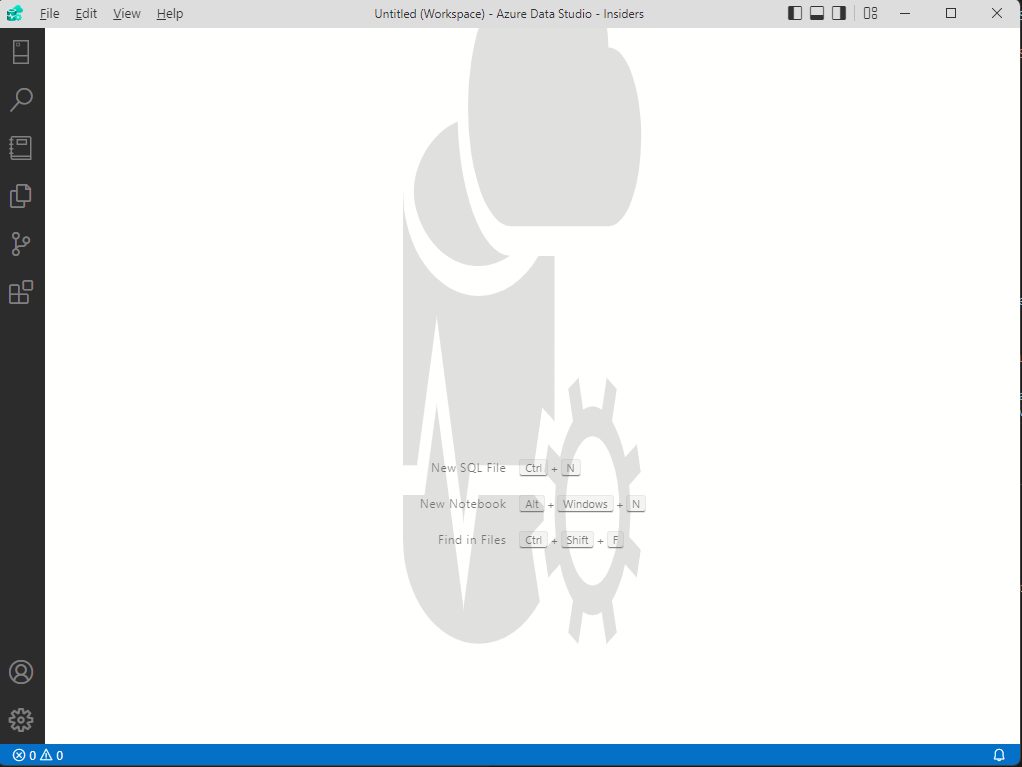The image size is (1022, 767).
Task: Open the Customize Layout control
Action: coord(869,13)
